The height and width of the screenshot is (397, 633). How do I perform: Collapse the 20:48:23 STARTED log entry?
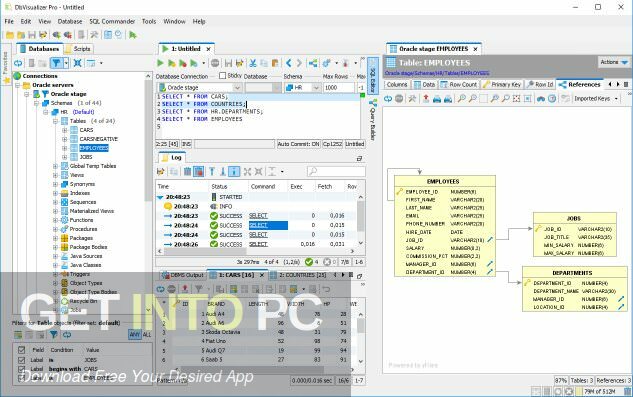click(x=160, y=197)
